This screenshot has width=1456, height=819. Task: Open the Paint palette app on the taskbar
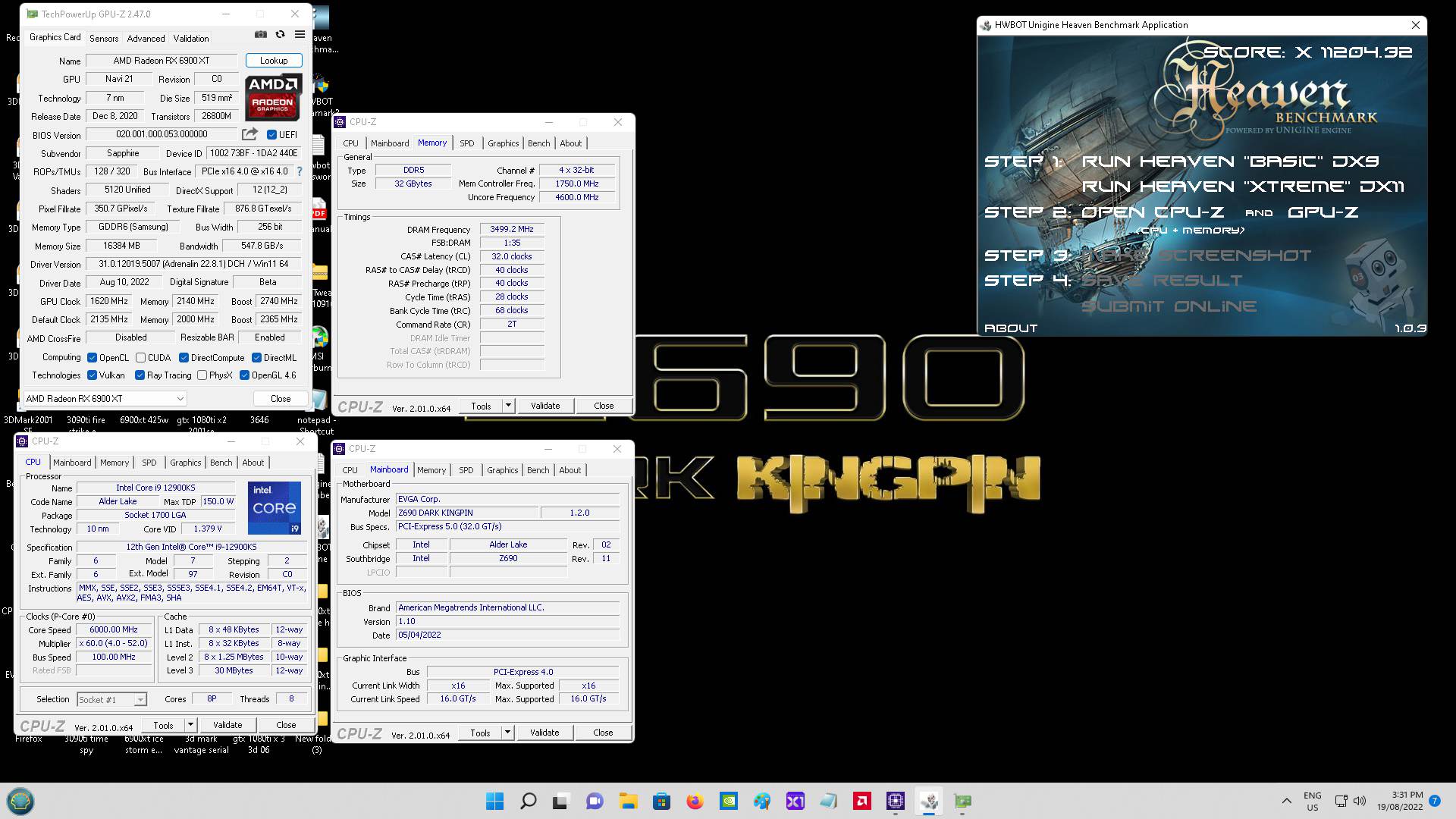click(761, 801)
